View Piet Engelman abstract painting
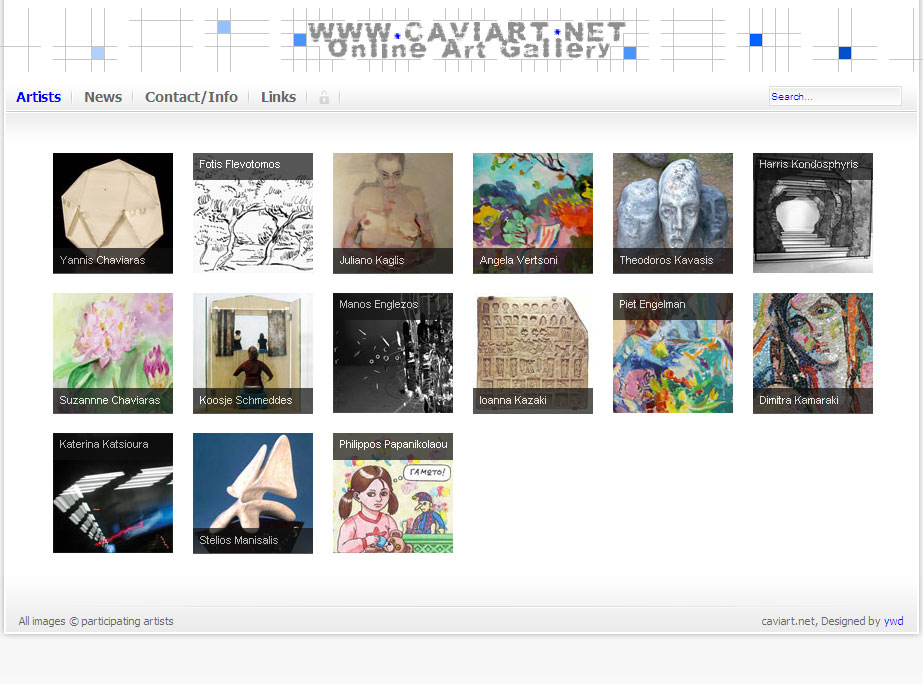Screen dimensions: 923x684 [673, 353]
